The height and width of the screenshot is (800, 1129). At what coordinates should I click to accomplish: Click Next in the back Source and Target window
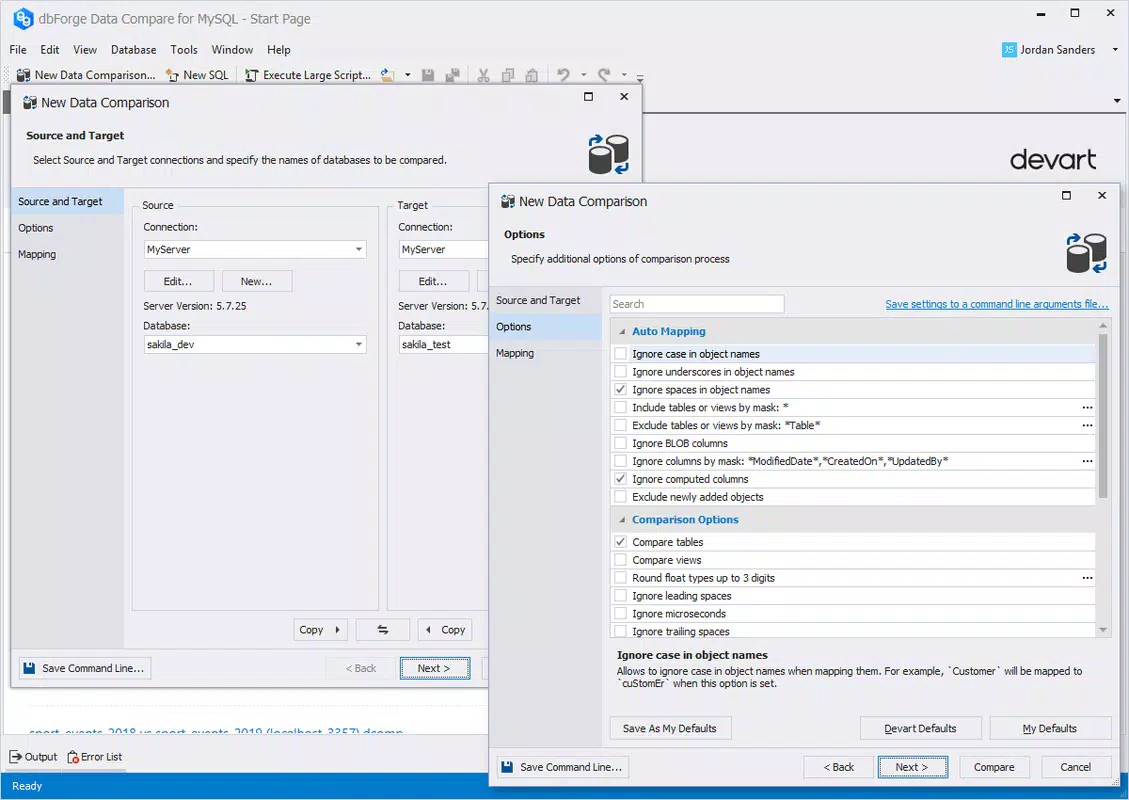(x=435, y=668)
